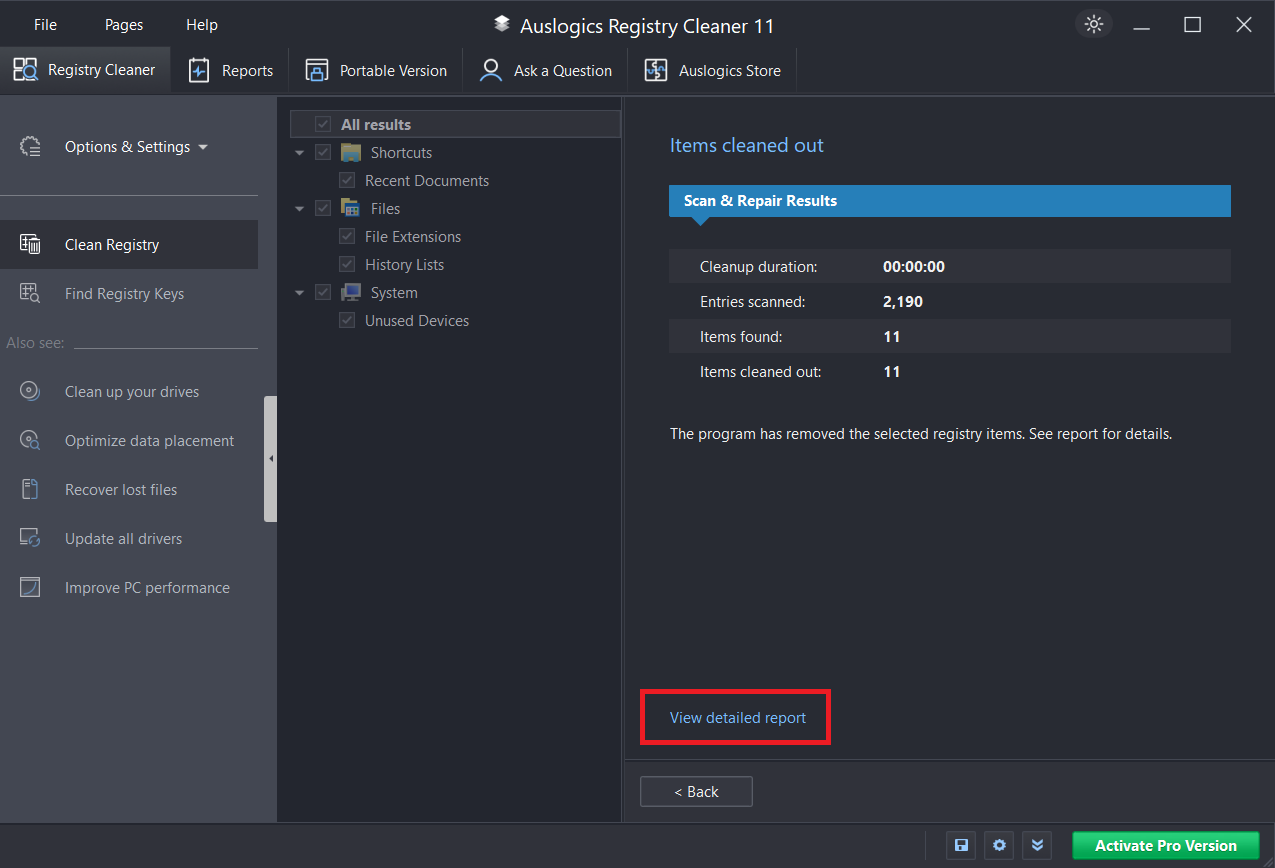1275x868 pixels.
Task: Click the Improve PC performance icon
Action: [30, 588]
